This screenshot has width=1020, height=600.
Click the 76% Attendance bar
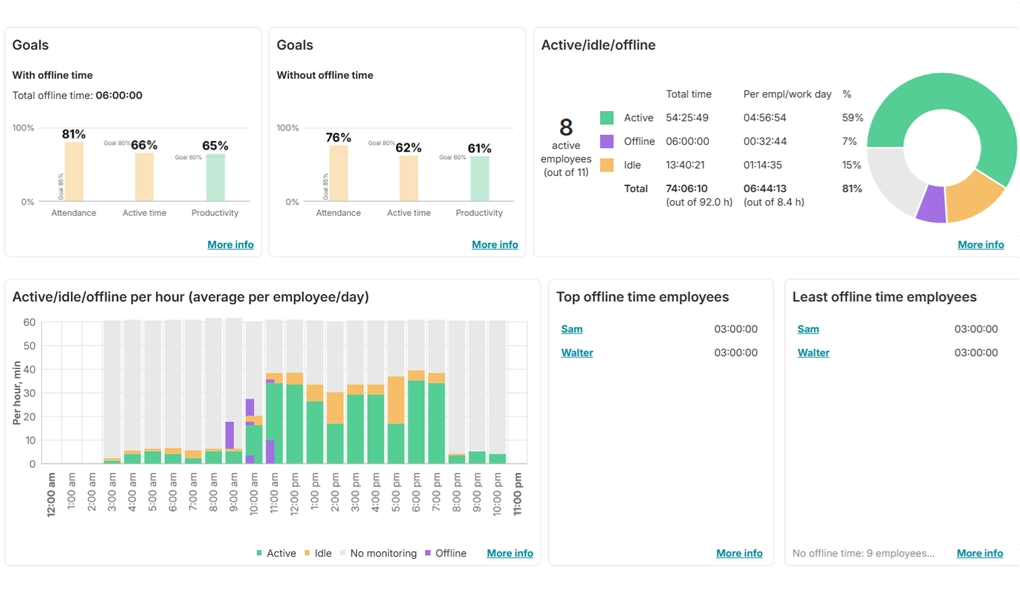(x=338, y=174)
